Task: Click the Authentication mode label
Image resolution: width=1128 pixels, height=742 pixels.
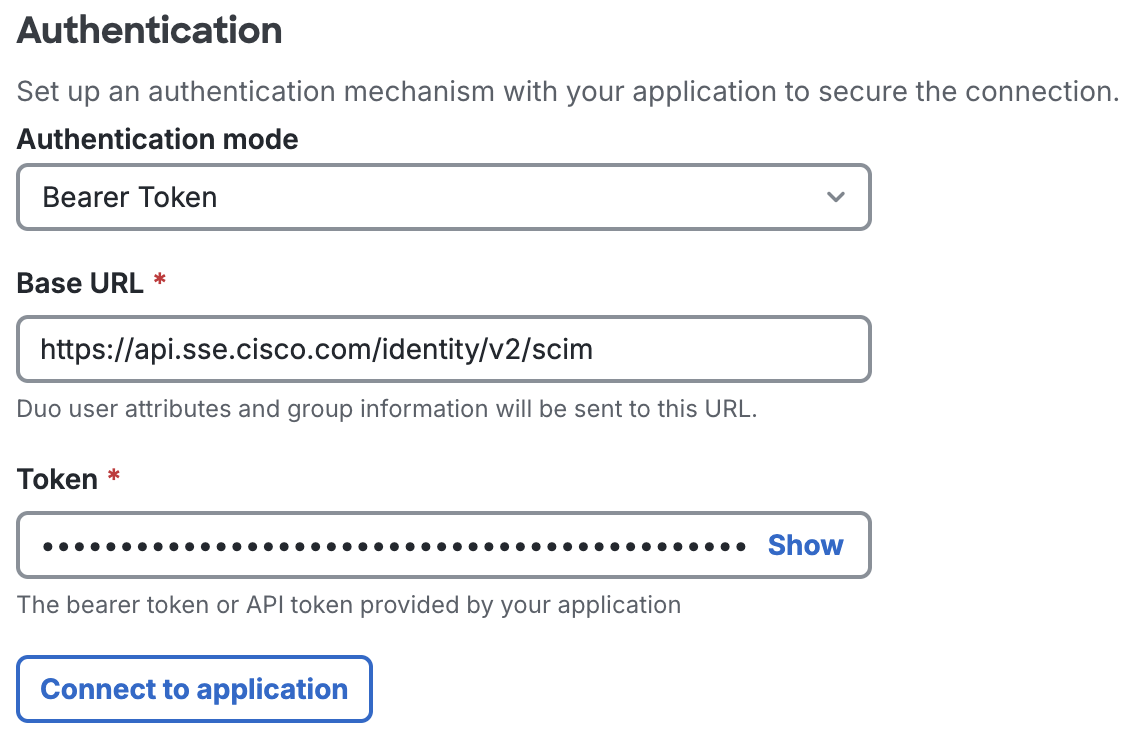Action: pos(157,139)
